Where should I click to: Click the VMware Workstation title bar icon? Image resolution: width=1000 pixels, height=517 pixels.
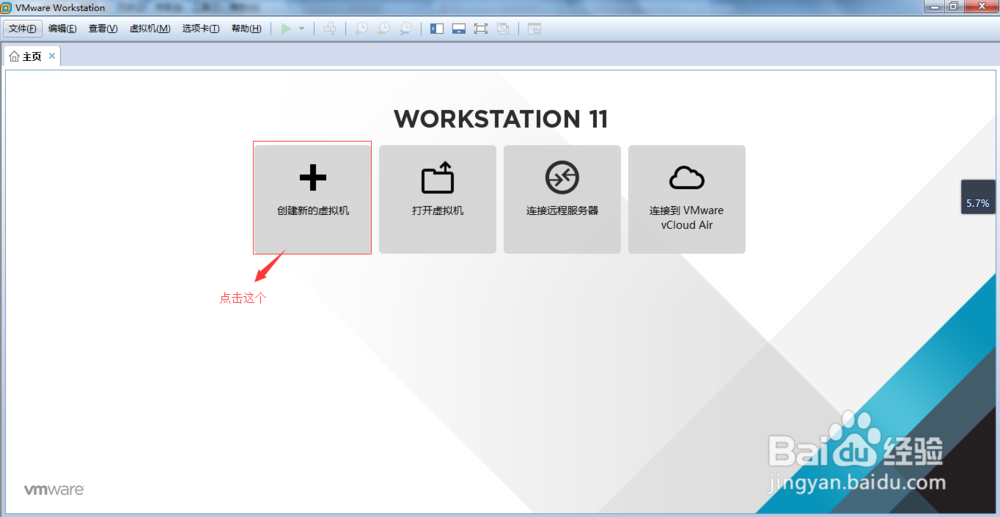pyautogui.click(x=6, y=8)
